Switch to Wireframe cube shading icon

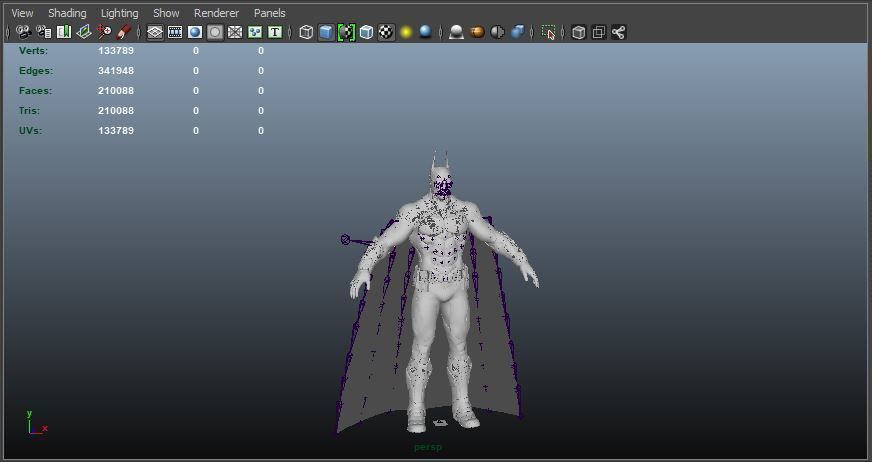click(x=306, y=32)
